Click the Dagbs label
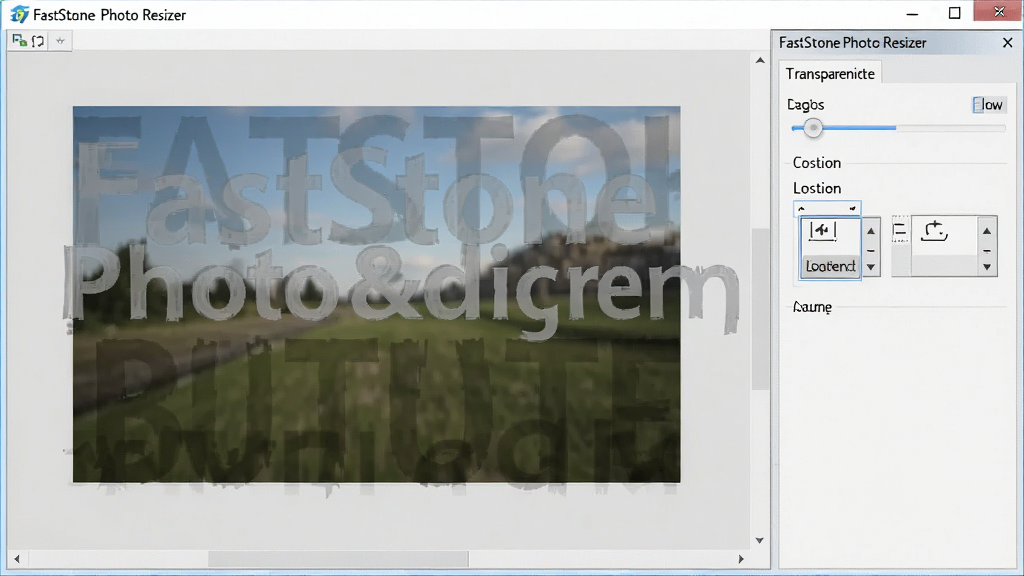This screenshot has width=1024, height=576. 805,104
